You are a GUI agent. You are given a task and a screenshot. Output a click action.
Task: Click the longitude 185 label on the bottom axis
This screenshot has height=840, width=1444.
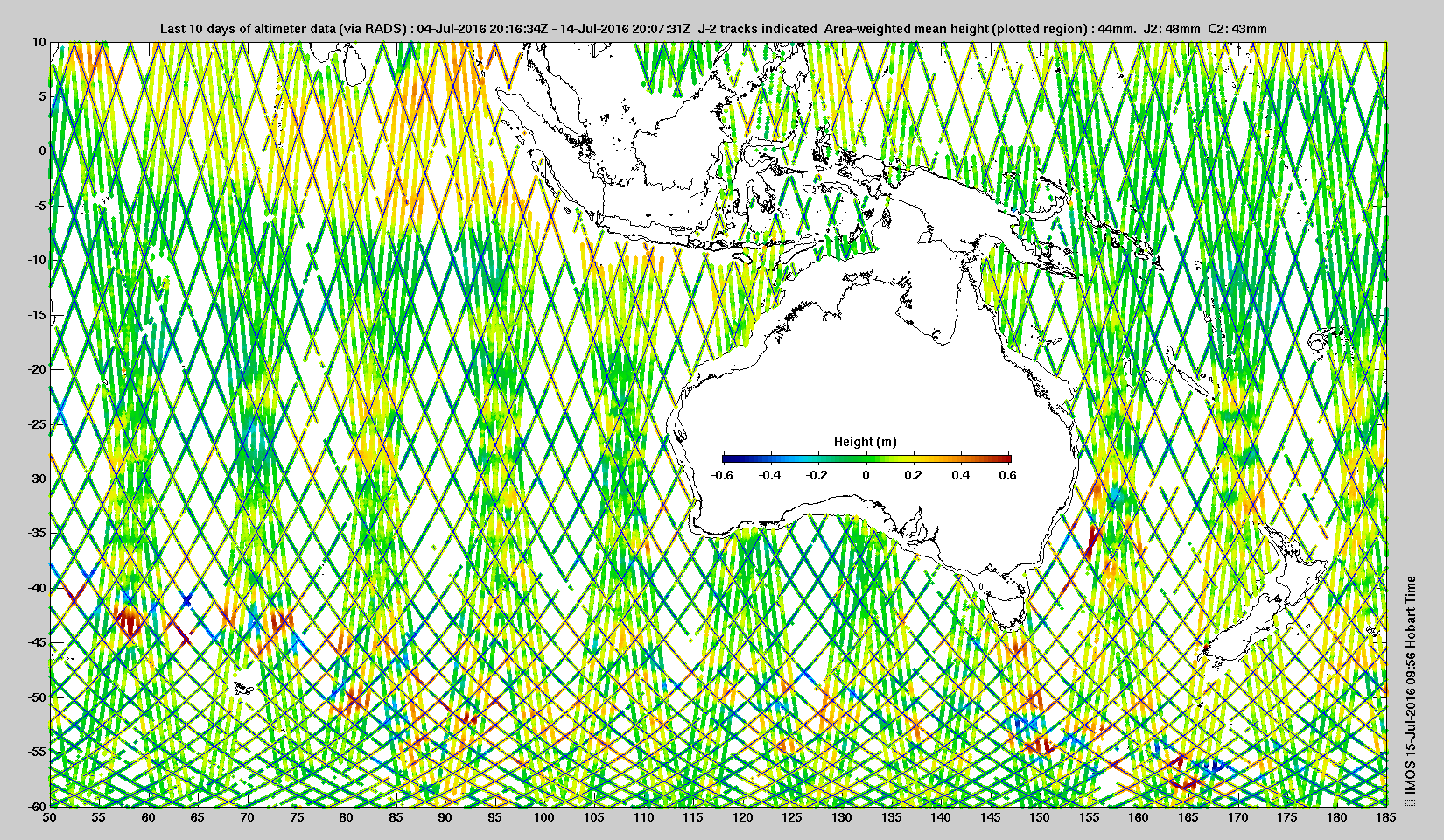1385,817
